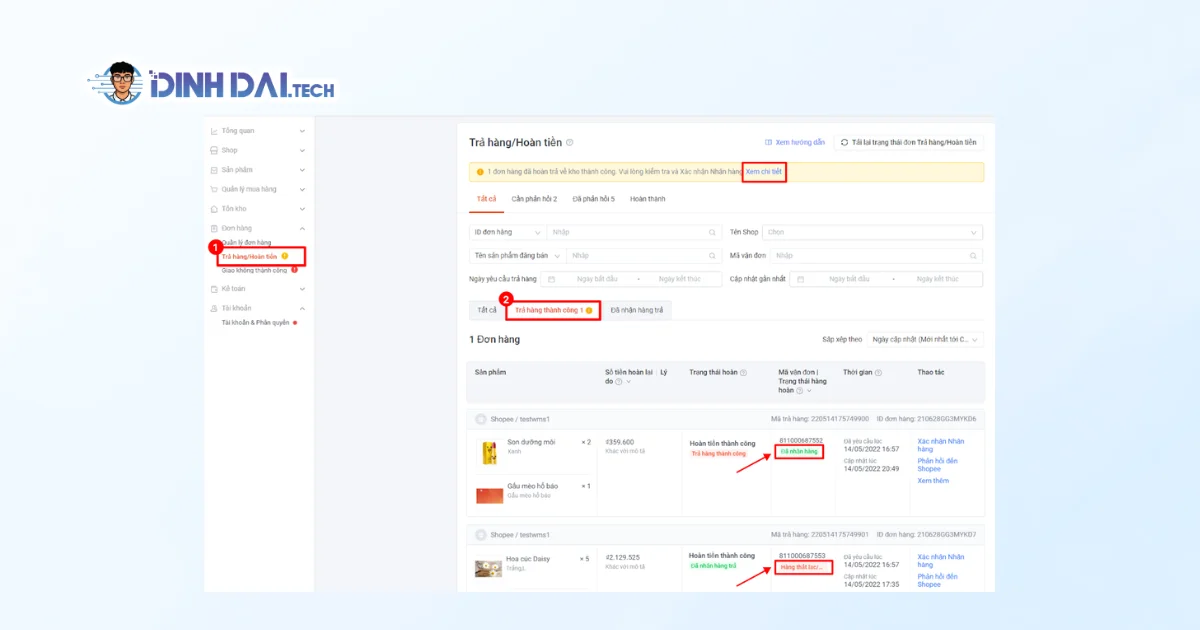Open Quản lý đơn hàng in the sidebar

click(x=246, y=243)
